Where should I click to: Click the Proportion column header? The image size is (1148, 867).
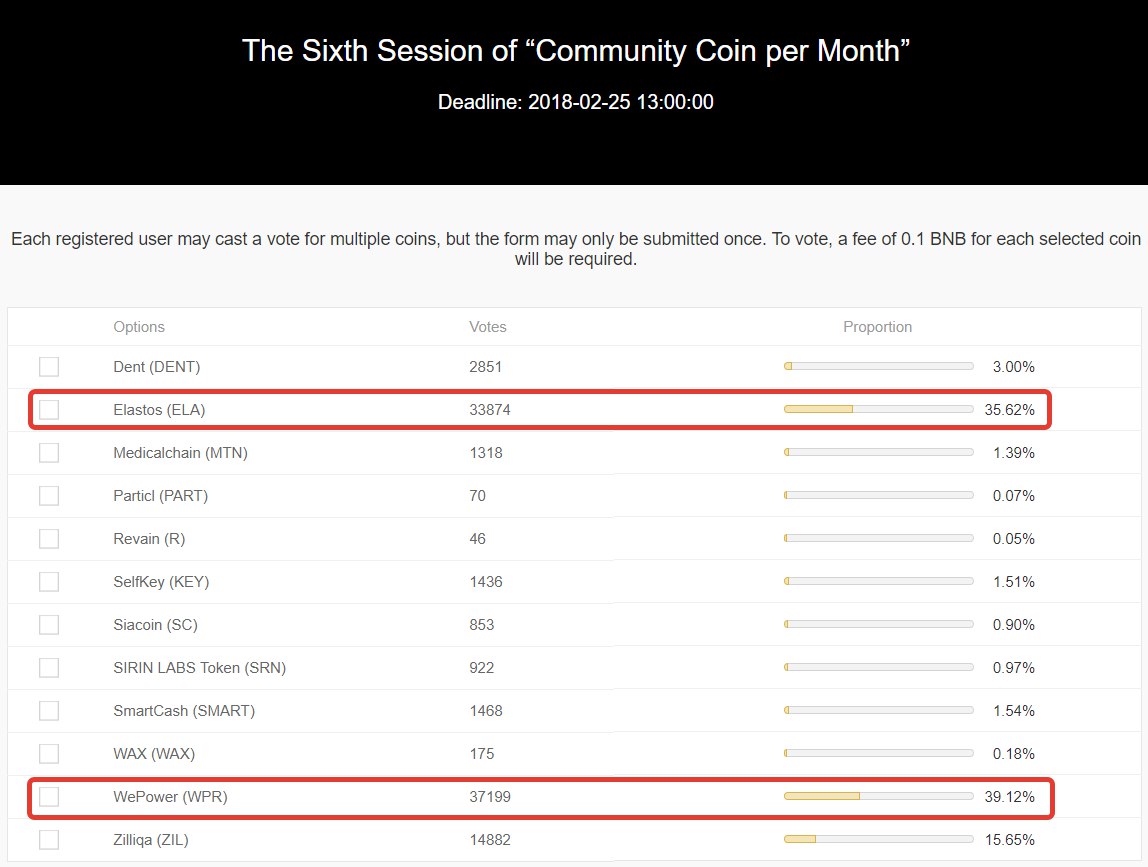877,327
